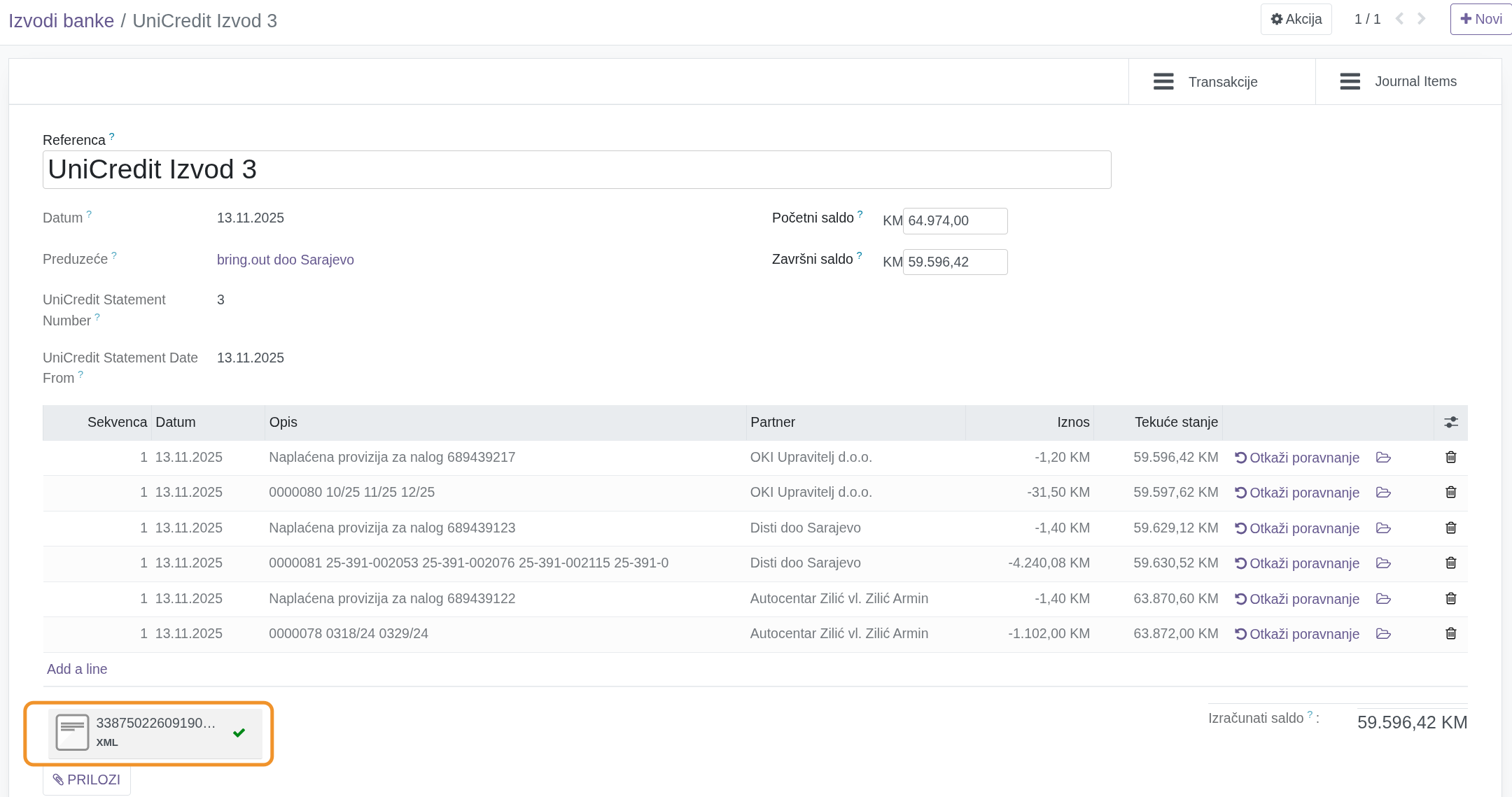Image resolution: width=1512 pixels, height=797 pixels.
Task: Click the previous record arrow
Action: tap(1399, 19)
